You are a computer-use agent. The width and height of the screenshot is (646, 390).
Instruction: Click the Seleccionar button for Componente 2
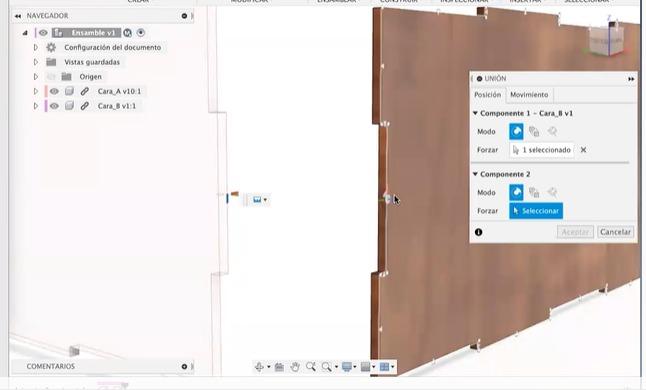pyautogui.click(x=536, y=211)
